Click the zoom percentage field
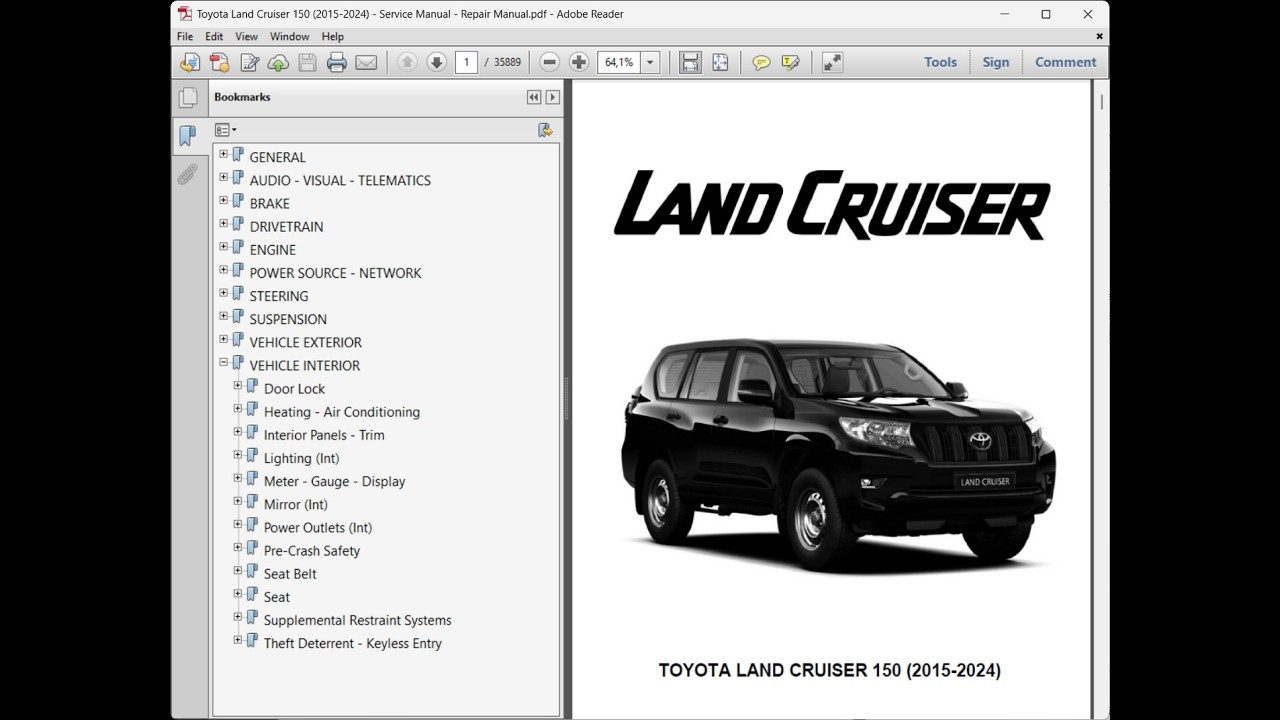1280x720 pixels. pos(619,62)
